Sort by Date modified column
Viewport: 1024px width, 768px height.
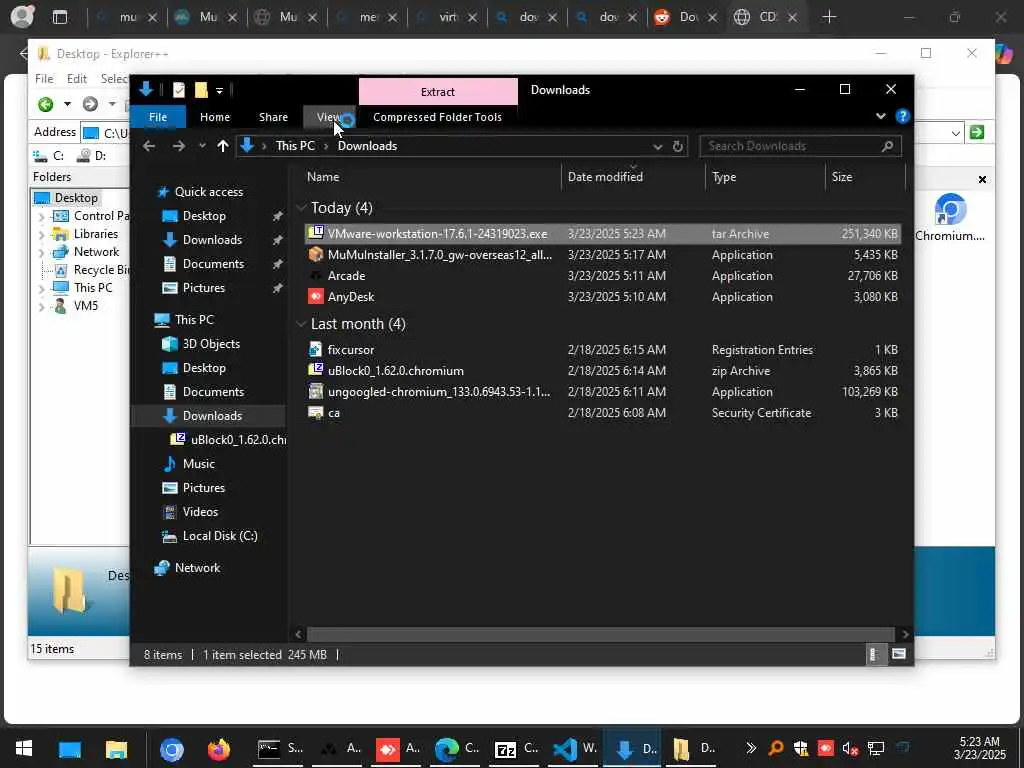(x=633, y=177)
